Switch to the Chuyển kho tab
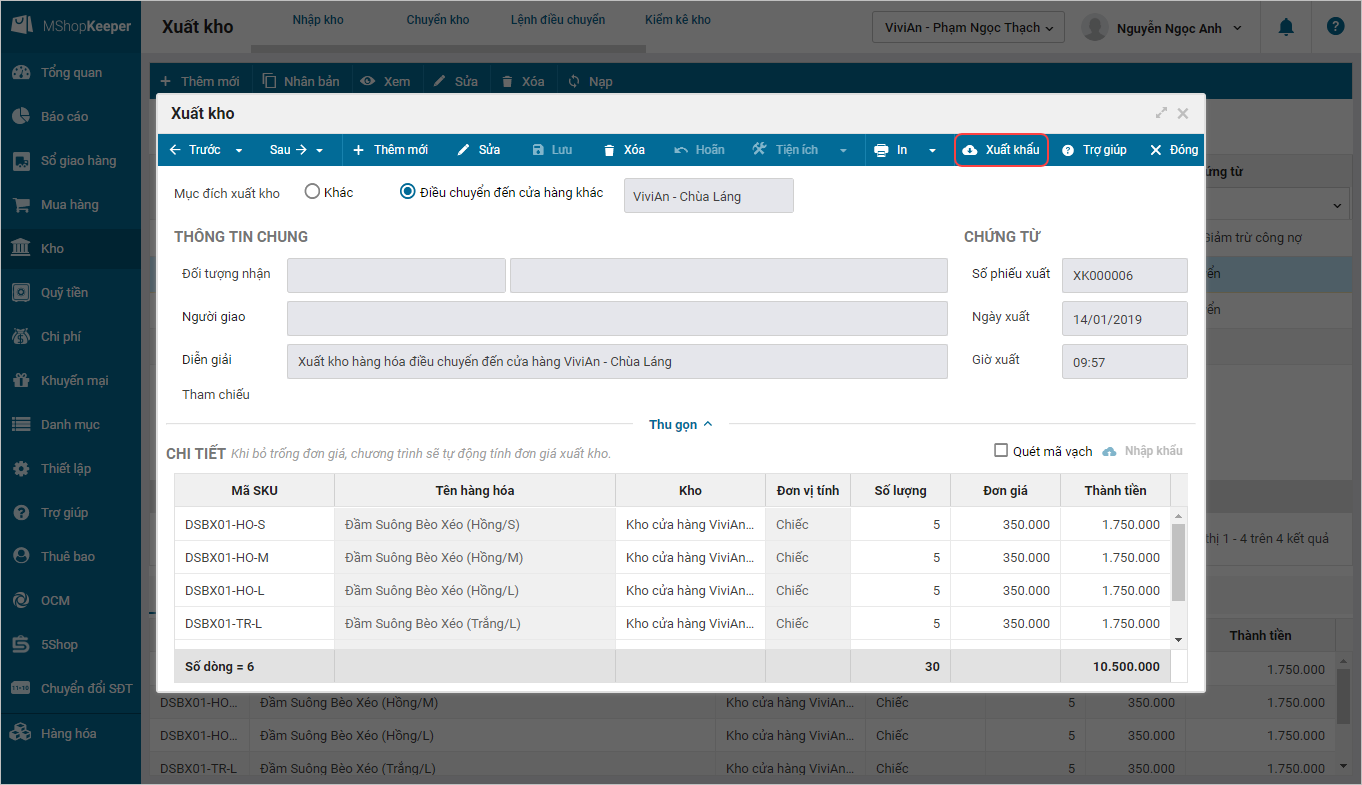The width and height of the screenshot is (1362, 785). pyautogui.click(x=438, y=20)
